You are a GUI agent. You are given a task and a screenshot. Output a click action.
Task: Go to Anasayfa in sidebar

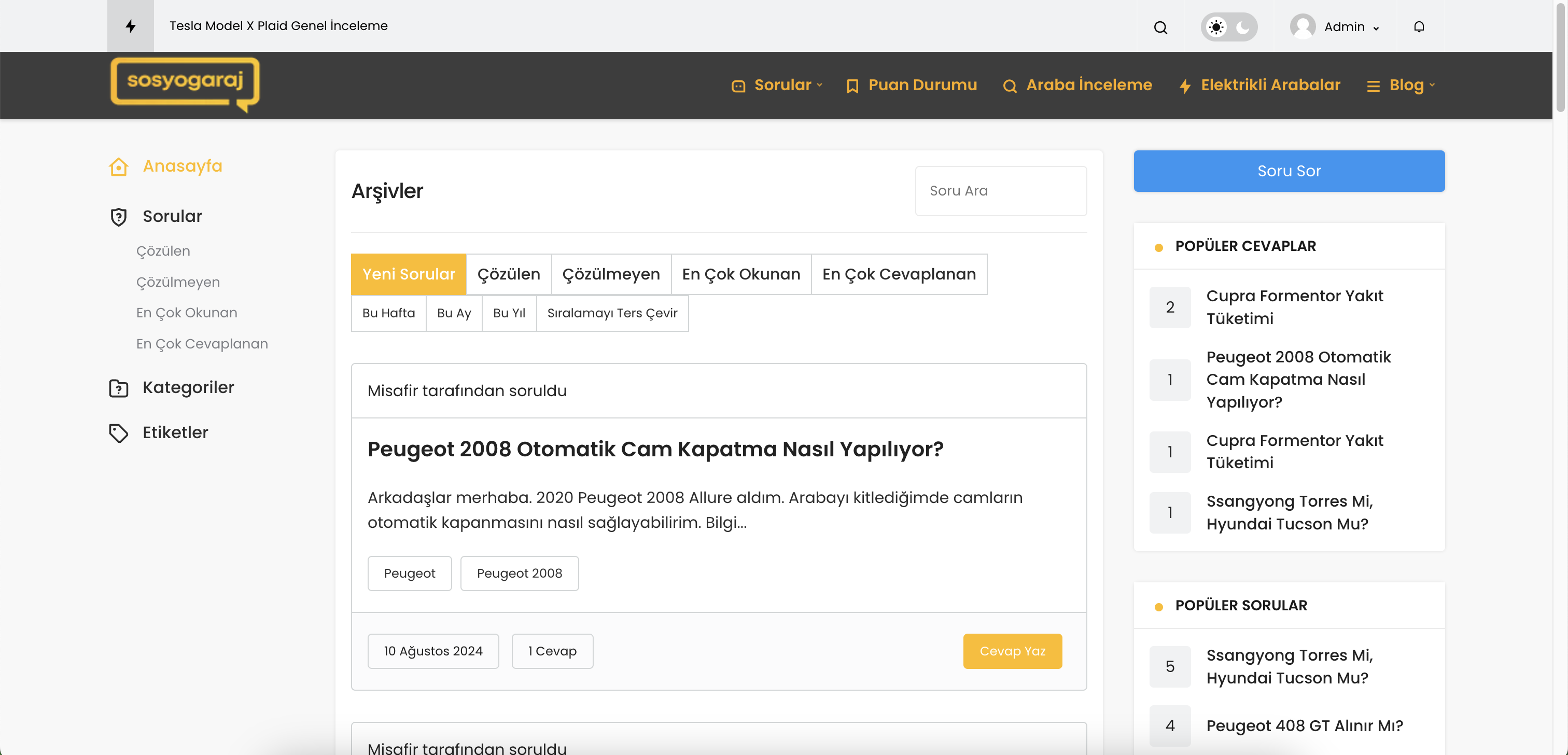click(183, 165)
